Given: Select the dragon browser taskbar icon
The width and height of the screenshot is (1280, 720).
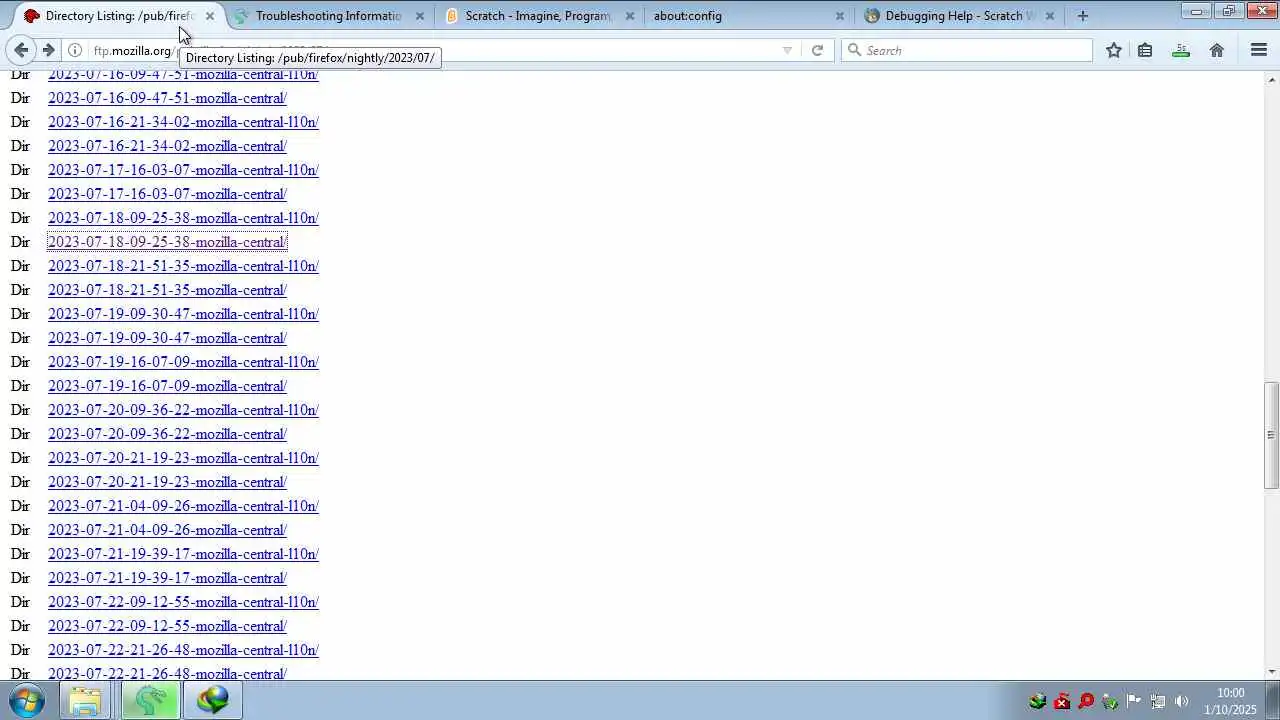Looking at the screenshot, I should coord(150,701).
